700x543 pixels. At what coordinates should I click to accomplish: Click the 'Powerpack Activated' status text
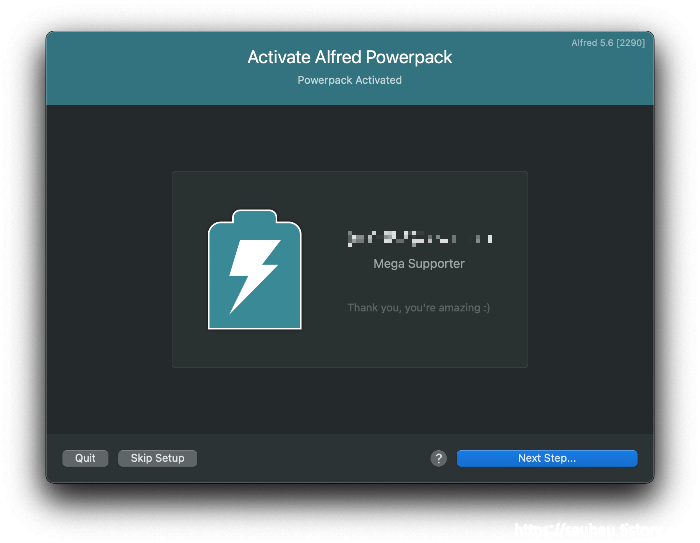pyautogui.click(x=350, y=80)
